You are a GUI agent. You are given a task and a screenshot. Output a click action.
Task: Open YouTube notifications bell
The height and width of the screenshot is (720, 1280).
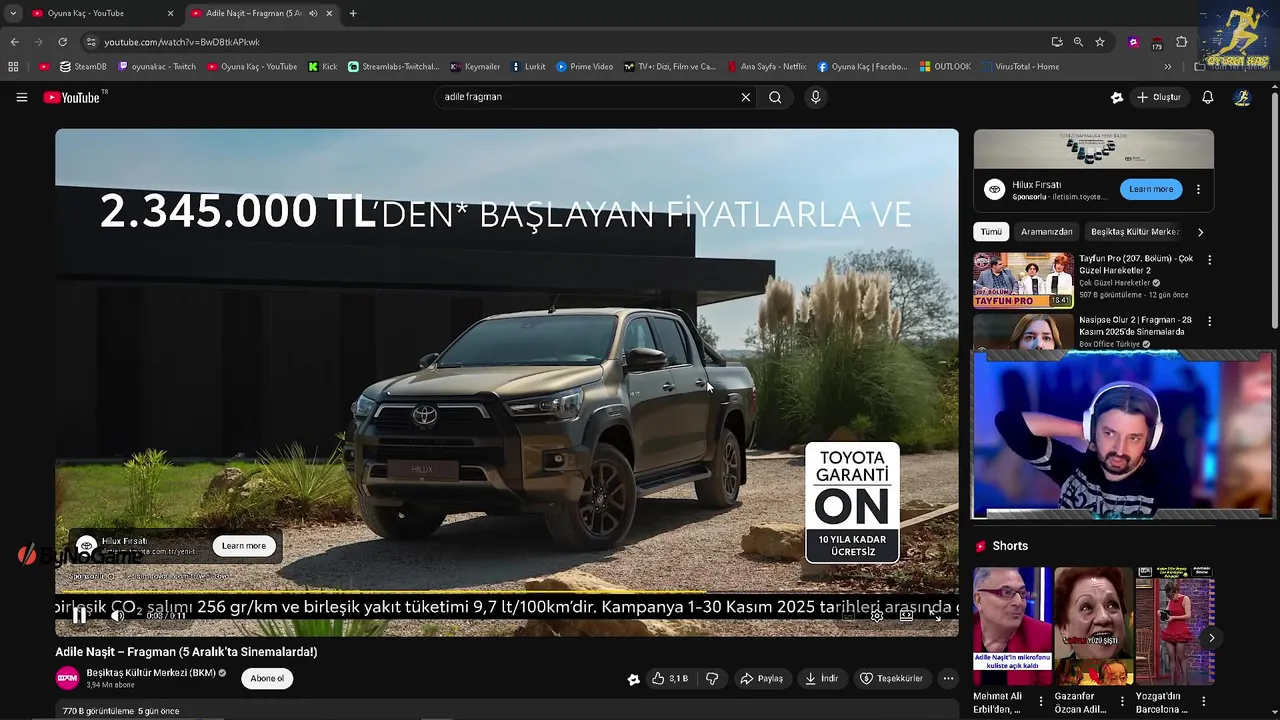tap(1207, 97)
